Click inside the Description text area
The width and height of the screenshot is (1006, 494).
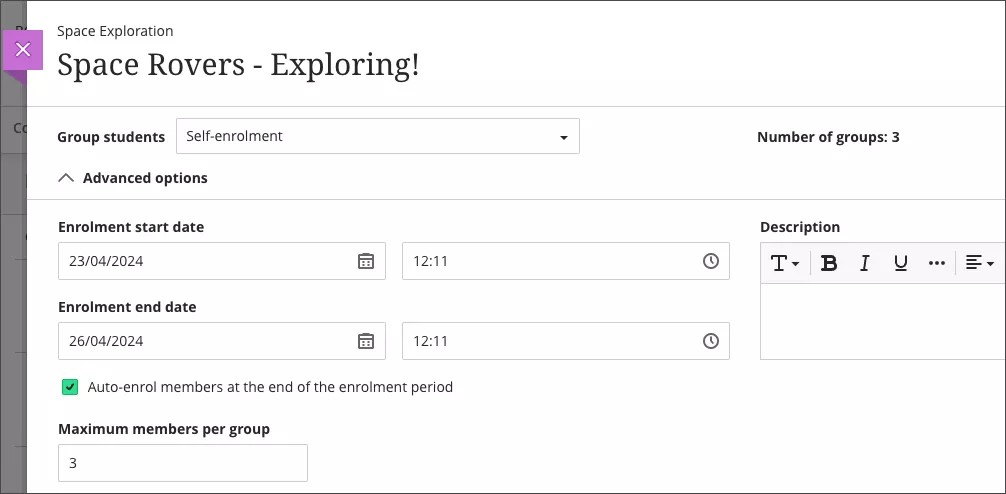click(880, 320)
